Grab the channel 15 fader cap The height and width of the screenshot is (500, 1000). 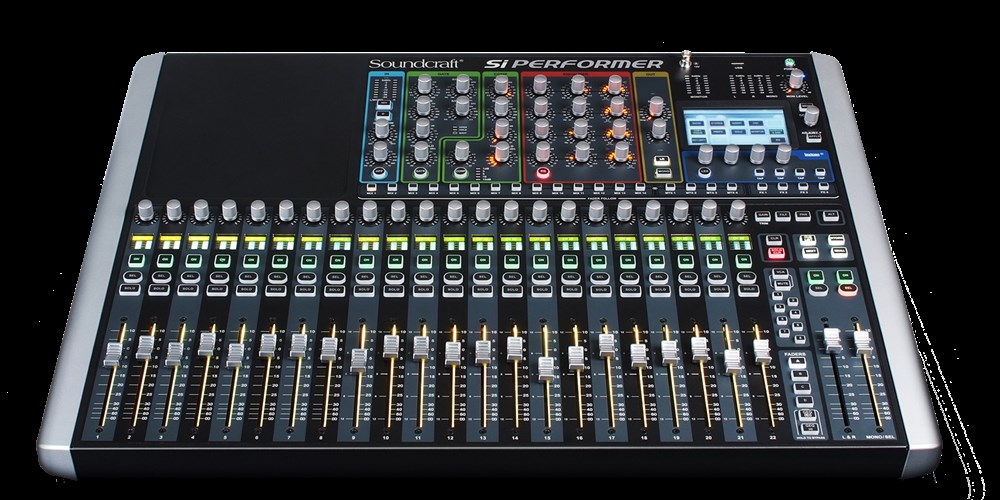click(x=545, y=368)
